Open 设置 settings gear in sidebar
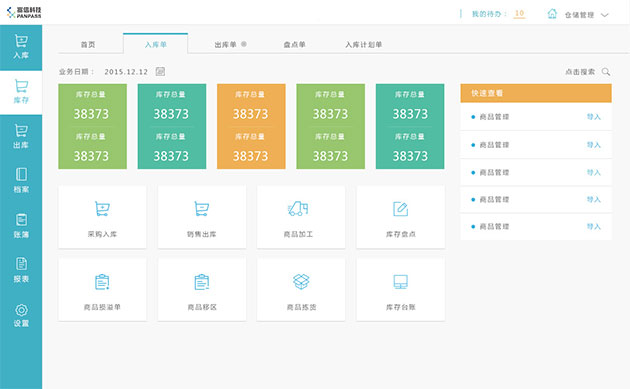This screenshot has height=389, width=630. [x=21, y=310]
